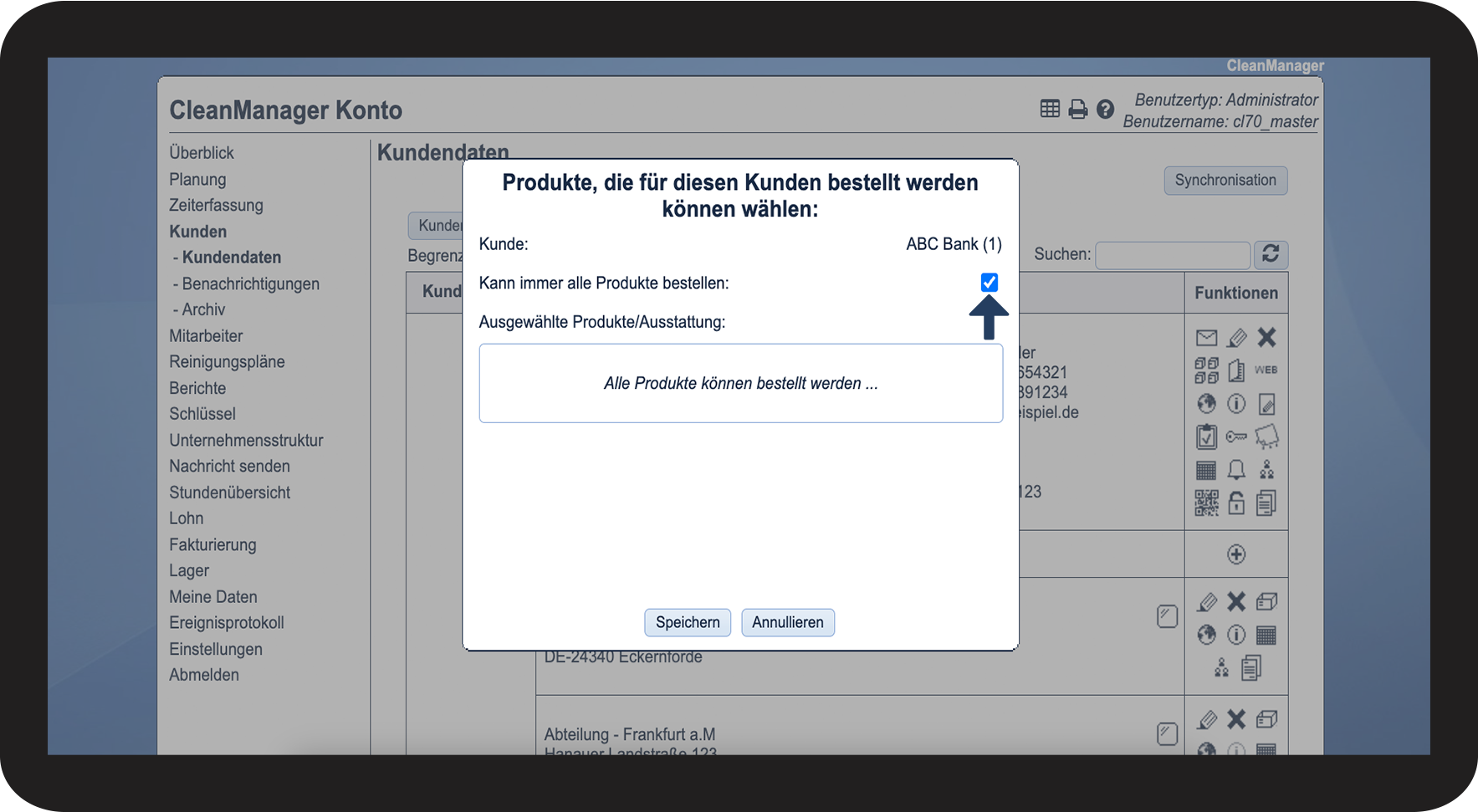
Task: Click the Suchen input field
Action: pyautogui.click(x=1173, y=254)
